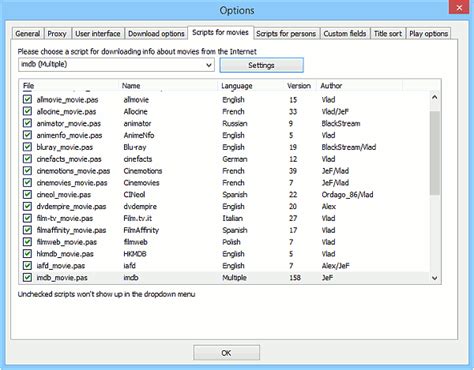Toggle the hkmdb_movie.pas checkbox
This screenshot has width=474, height=370.
27,254
